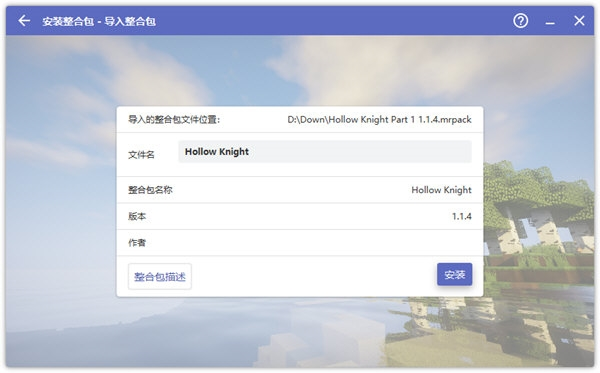Edit the 文件名 field containing Hollow Knight
The height and width of the screenshot is (373, 600).
coord(325,151)
